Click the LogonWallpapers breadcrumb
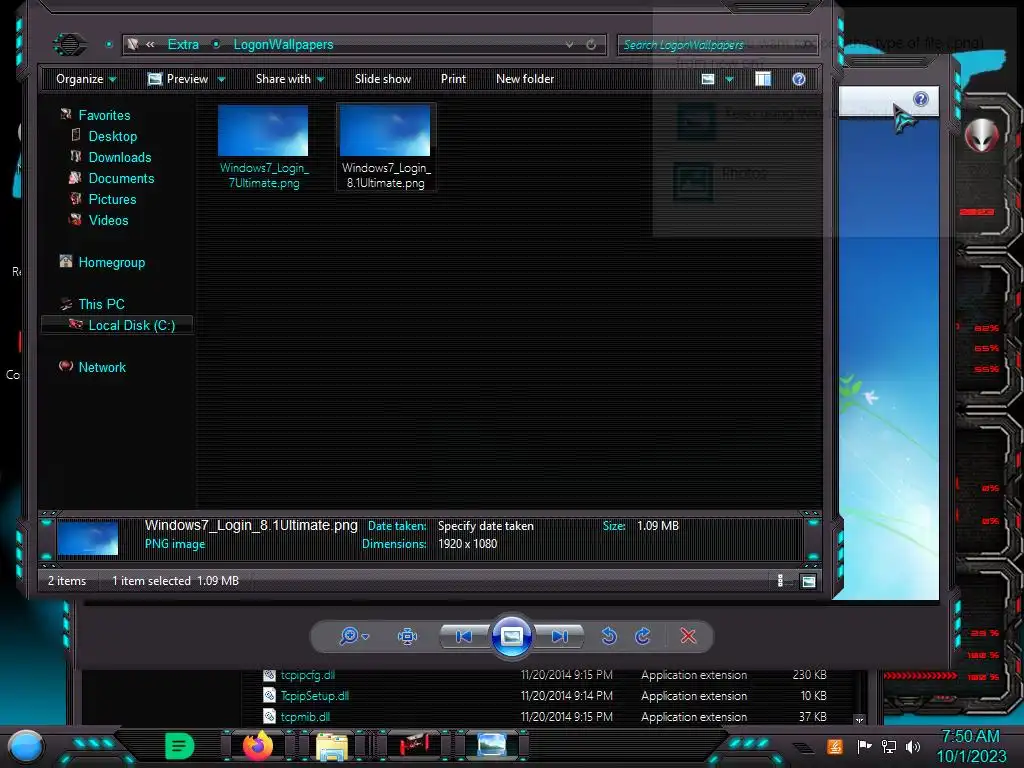 [283, 44]
